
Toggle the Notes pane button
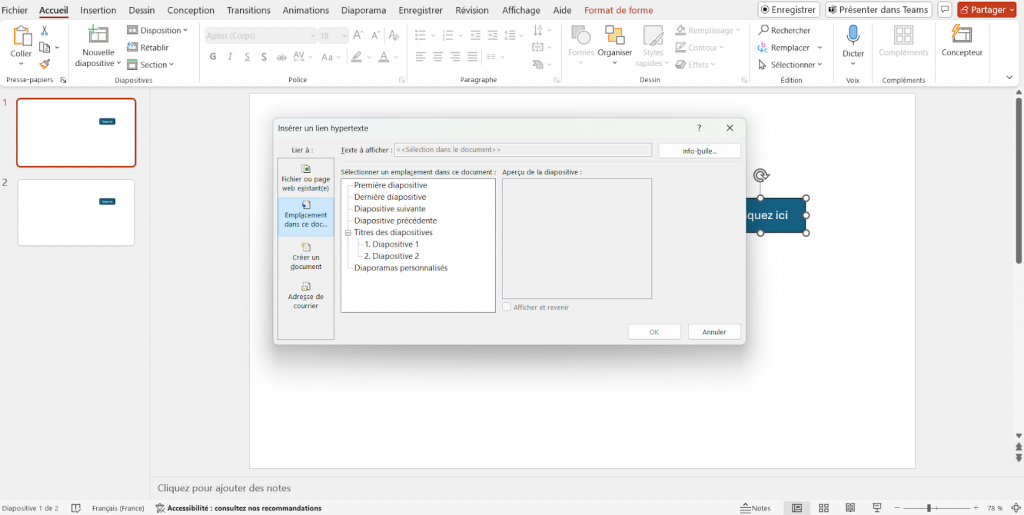756,508
